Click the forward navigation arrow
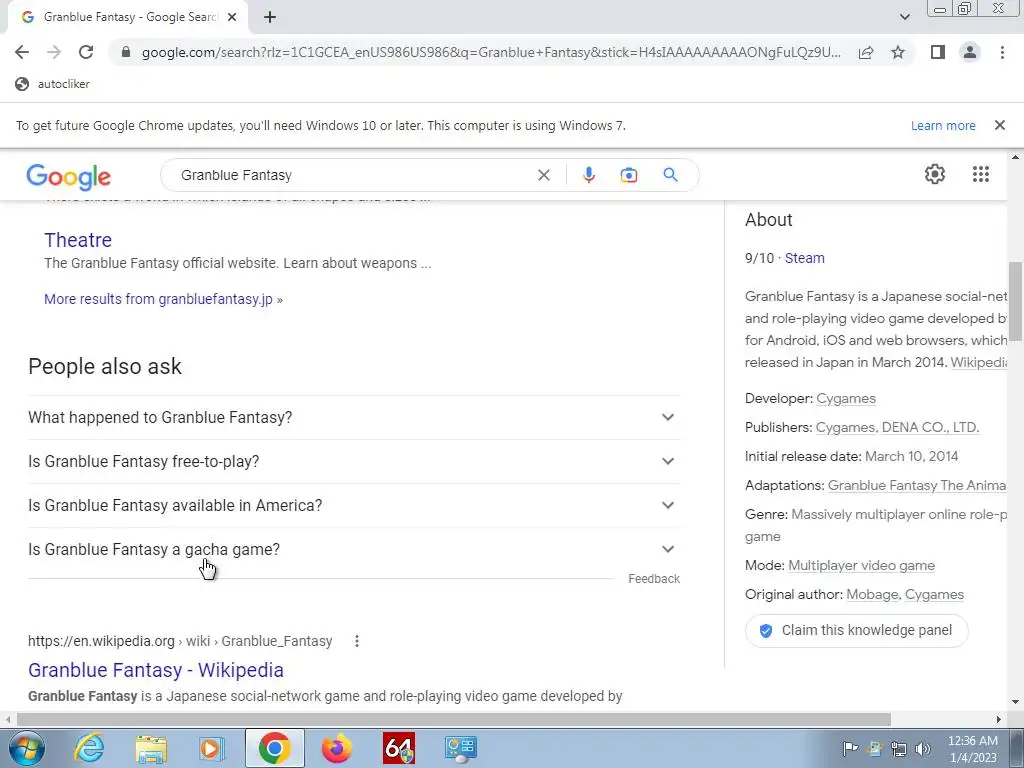1024x768 pixels. pos(54,52)
